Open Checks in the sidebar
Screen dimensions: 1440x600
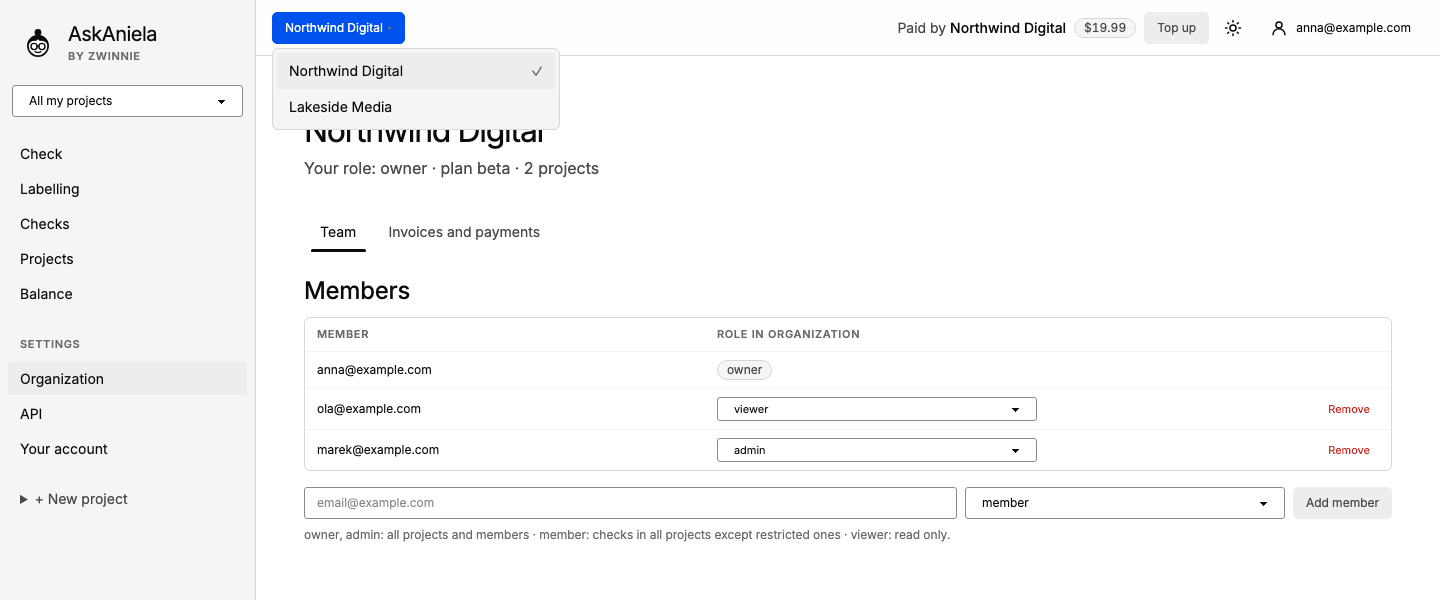pos(127,224)
